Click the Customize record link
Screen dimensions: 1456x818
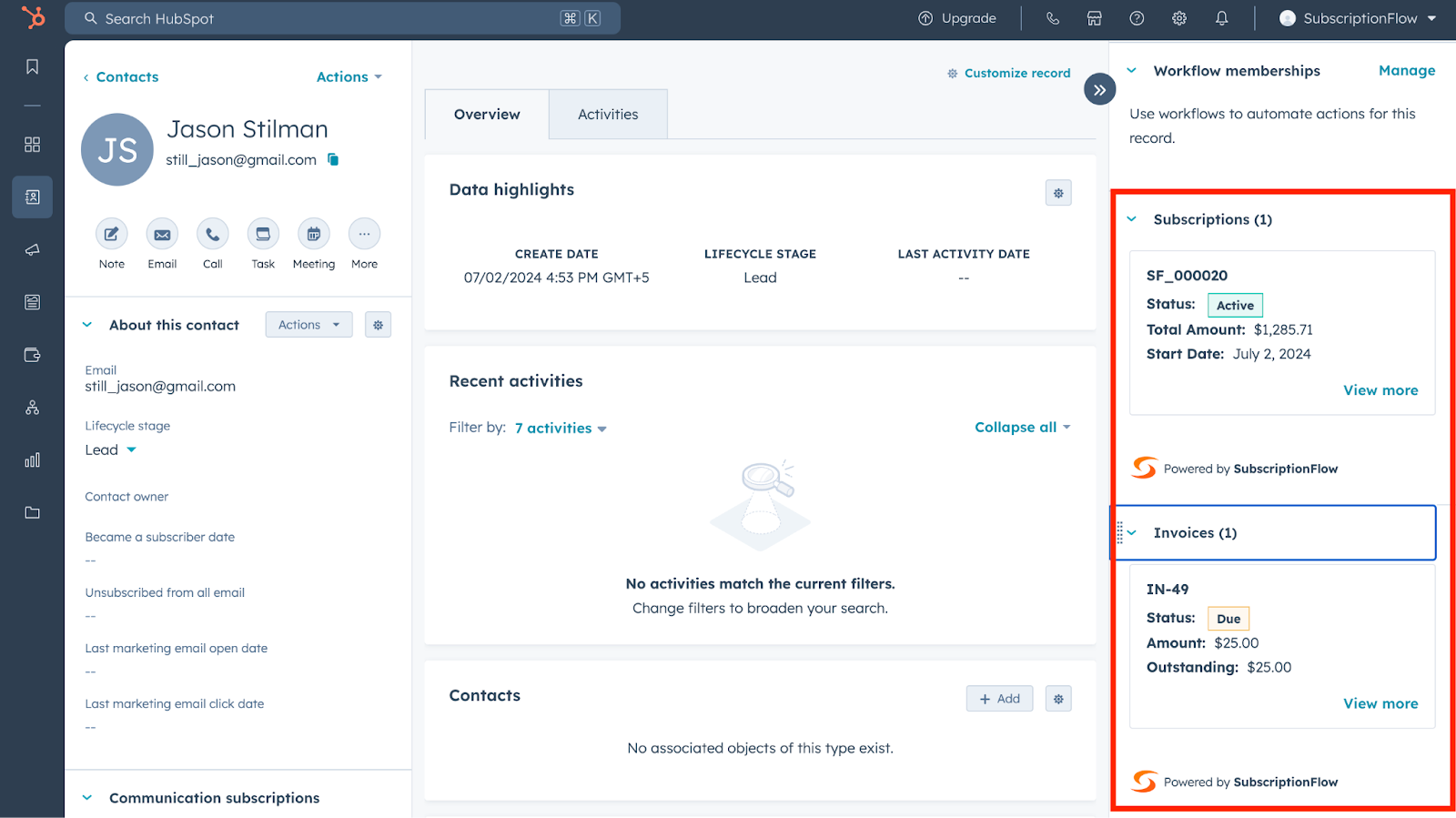coord(1008,73)
